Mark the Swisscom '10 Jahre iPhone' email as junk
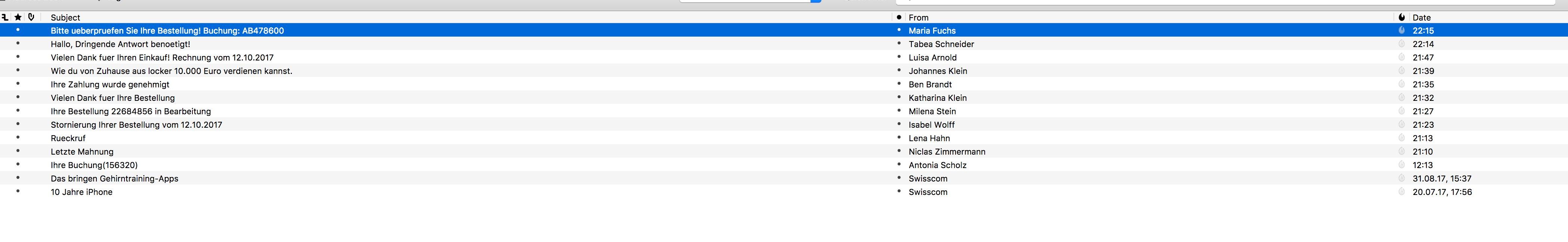Viewport: 1568px width, 242px height. point(1401,192)
